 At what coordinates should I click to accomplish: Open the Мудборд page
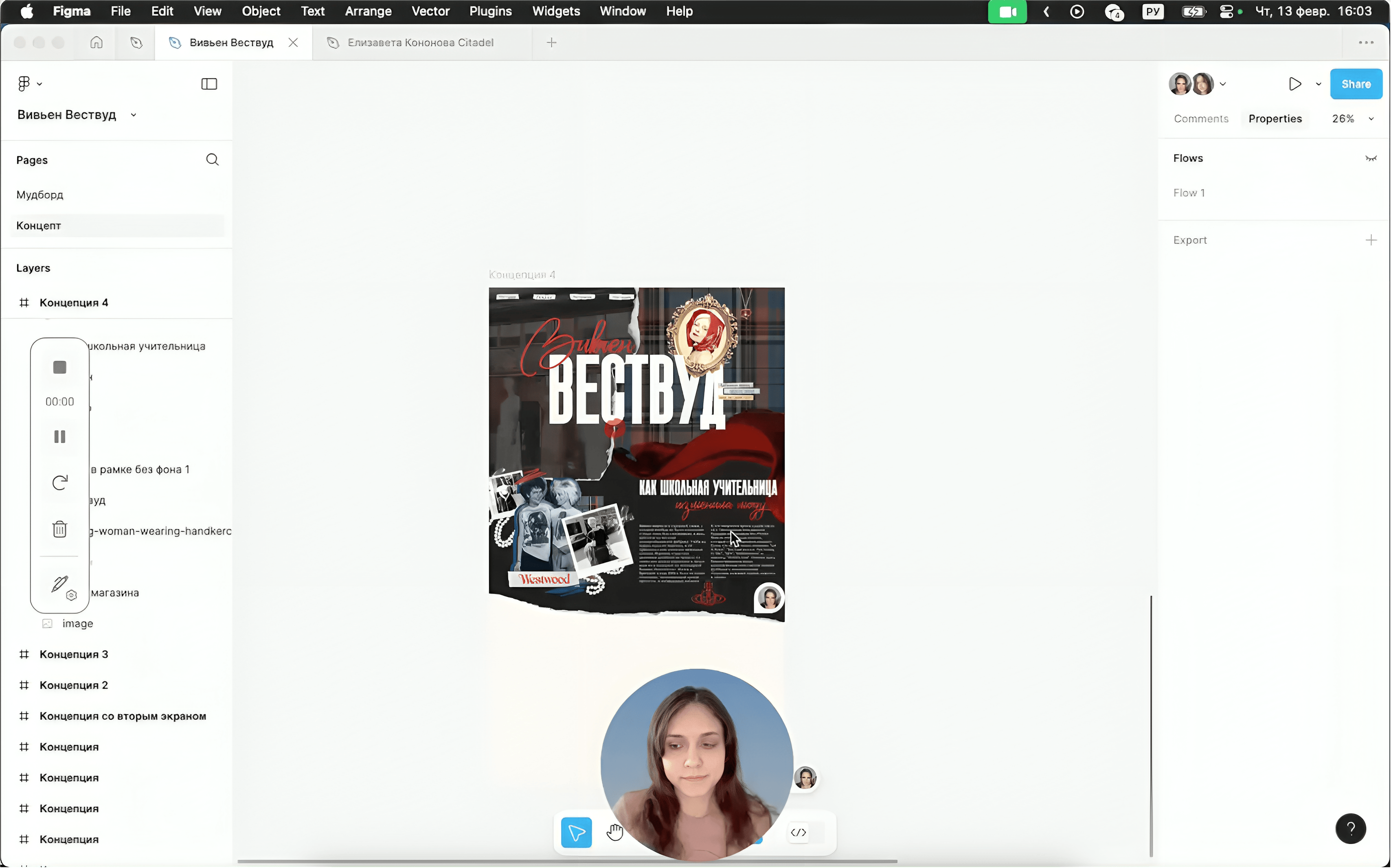coord(39,195)
